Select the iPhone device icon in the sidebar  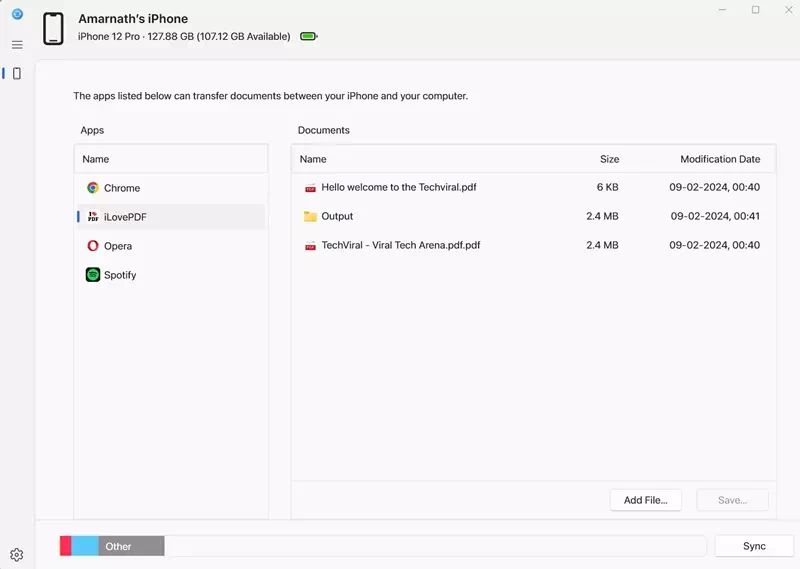tap(17, 73)
